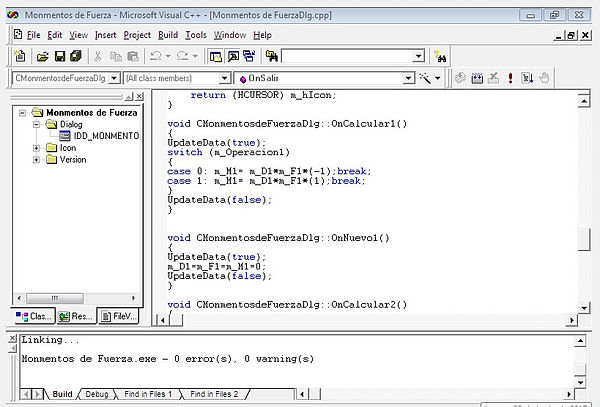The image size is (600, 407).
Task: Open the Insert menu
Action: 106,35
